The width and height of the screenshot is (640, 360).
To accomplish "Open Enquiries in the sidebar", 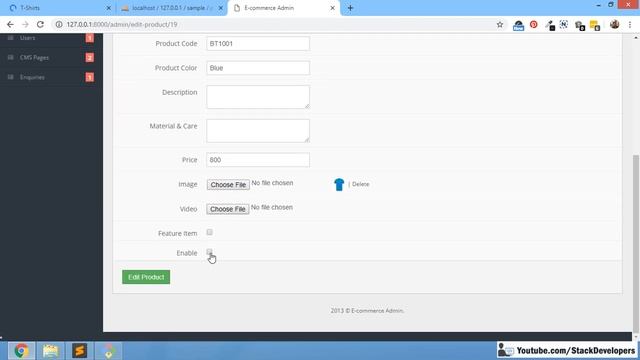I will coord(32,77).
